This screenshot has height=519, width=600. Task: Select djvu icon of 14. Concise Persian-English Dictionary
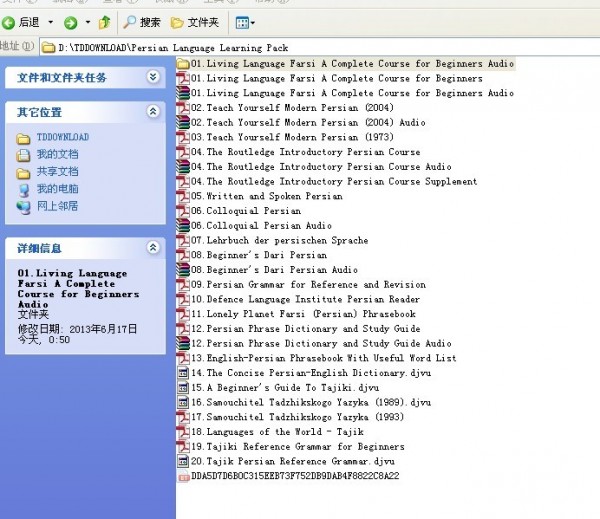click(183, 373)
